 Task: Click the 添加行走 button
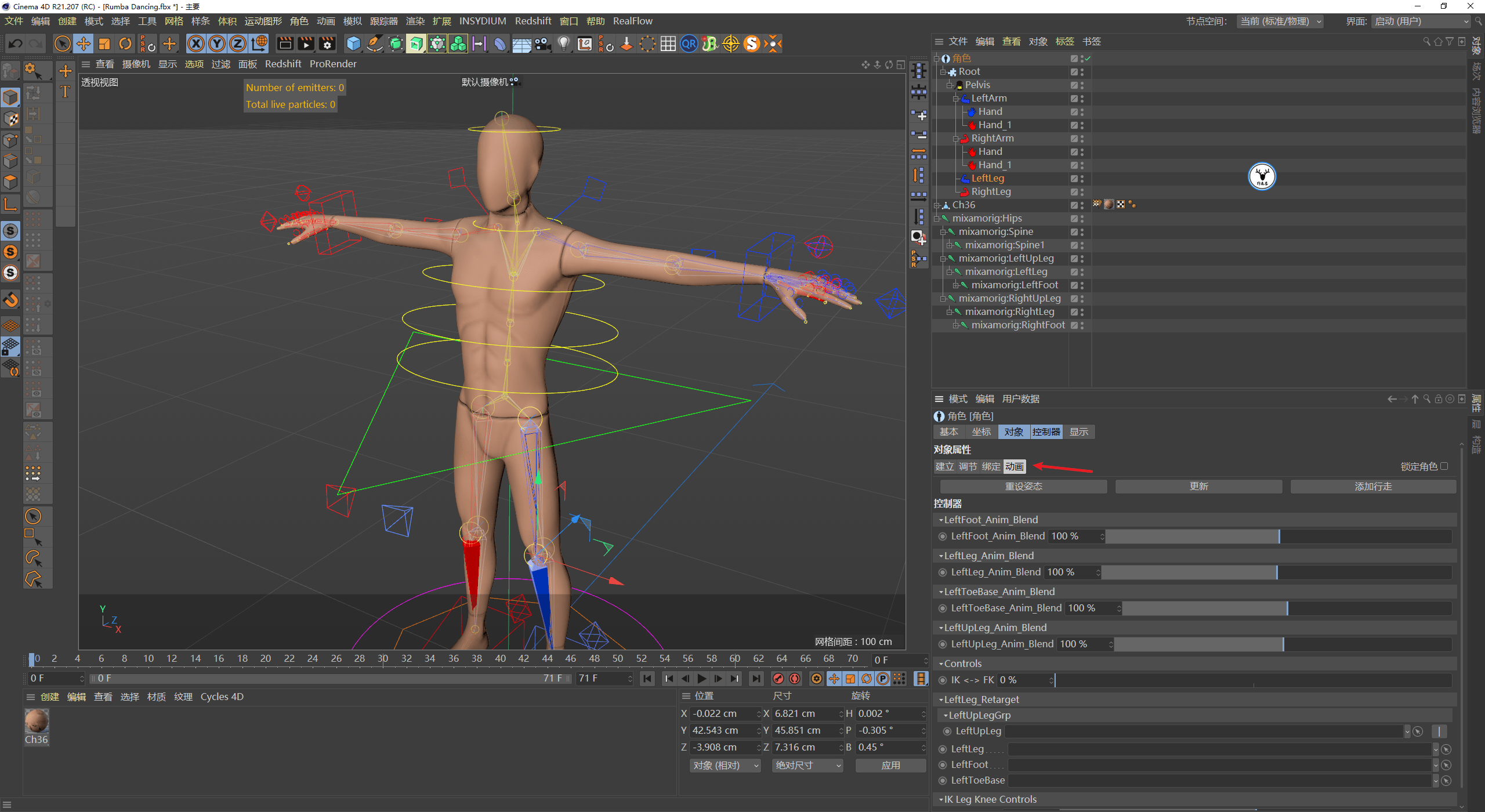point(1373,486)
